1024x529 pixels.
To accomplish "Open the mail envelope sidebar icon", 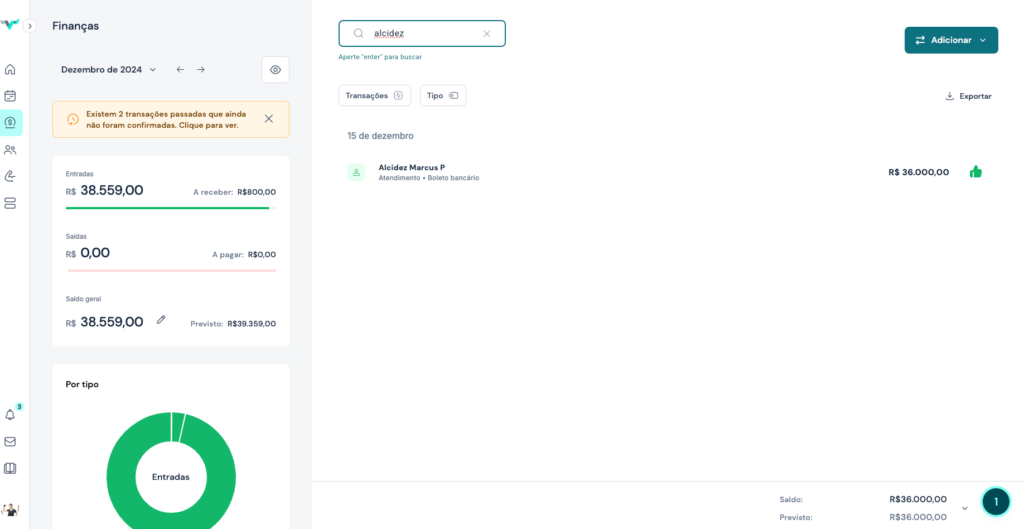I will tap(10, 441).
